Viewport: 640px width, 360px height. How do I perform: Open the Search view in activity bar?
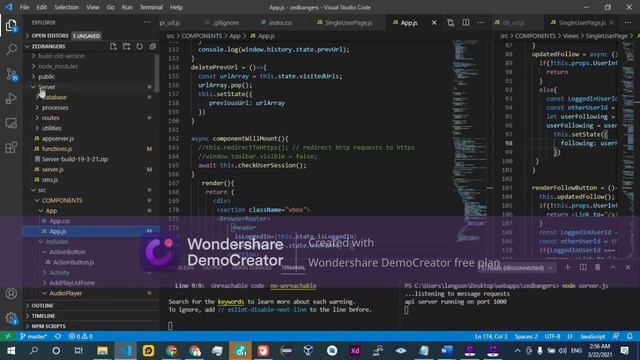point(11,50)
